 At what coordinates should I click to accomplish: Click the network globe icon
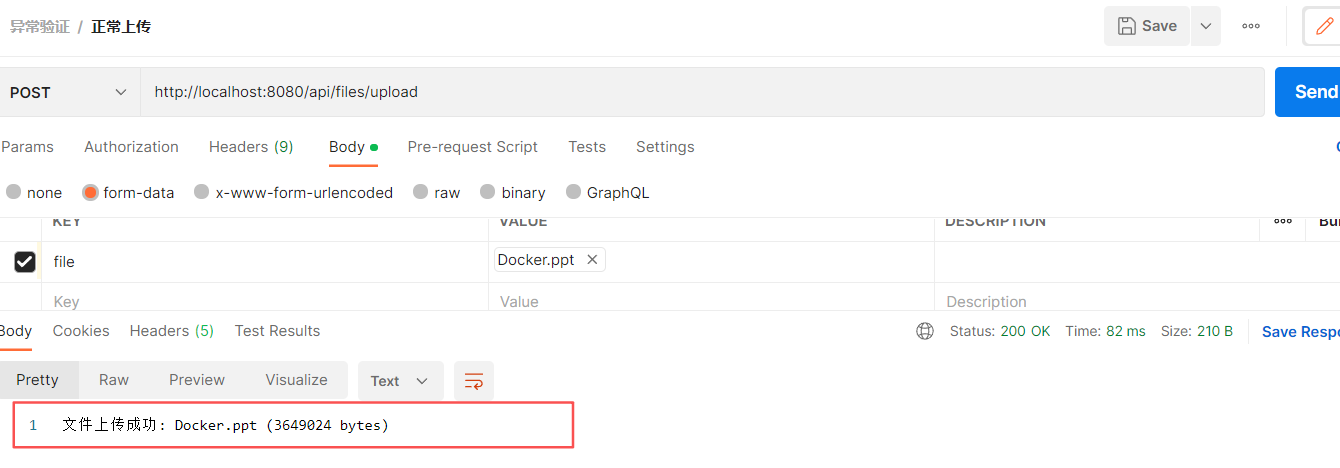pos(925,331)
